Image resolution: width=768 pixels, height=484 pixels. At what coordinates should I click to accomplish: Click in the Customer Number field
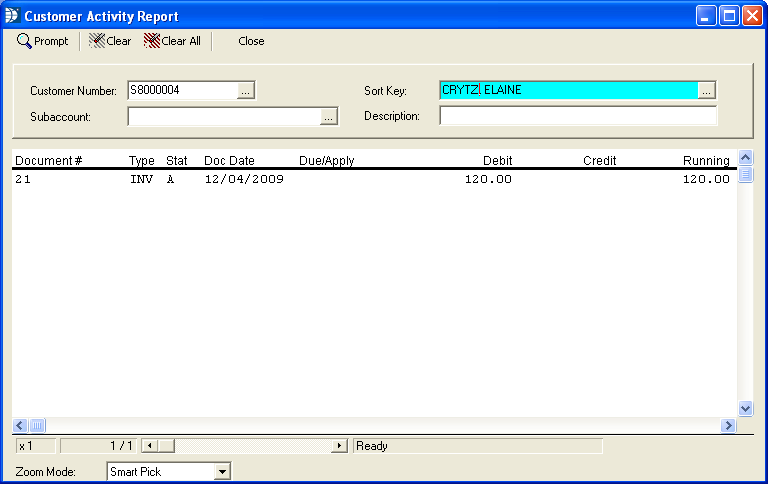(182, 91)
